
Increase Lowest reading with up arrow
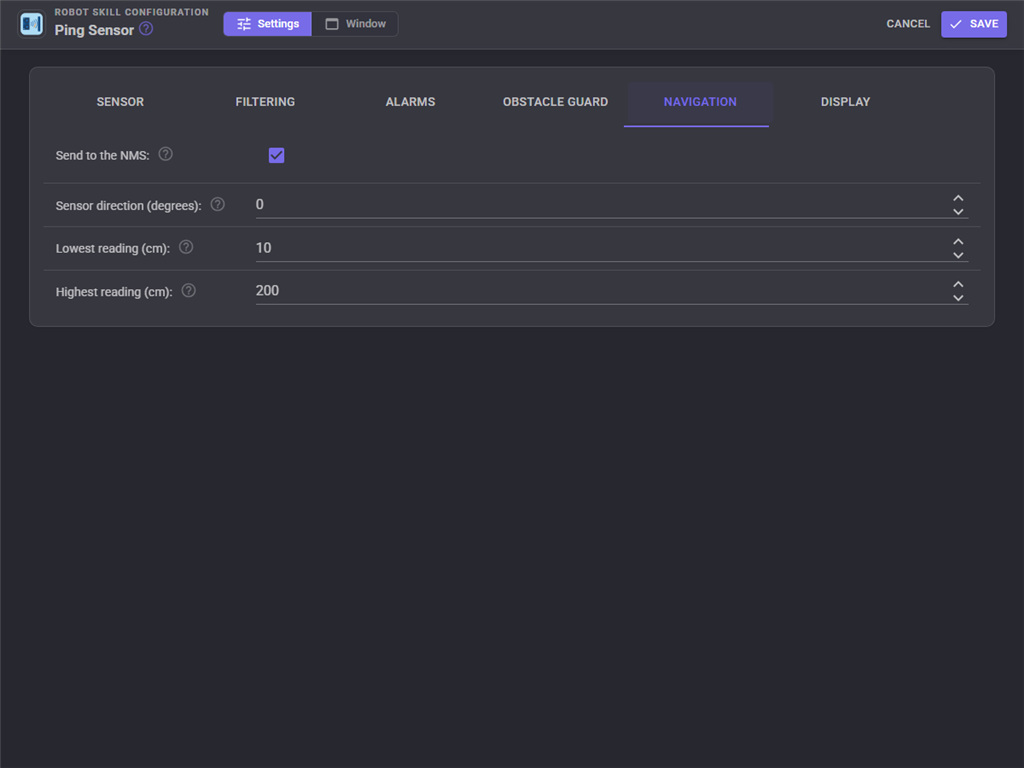pyautogui.click(x=958, y=242)
